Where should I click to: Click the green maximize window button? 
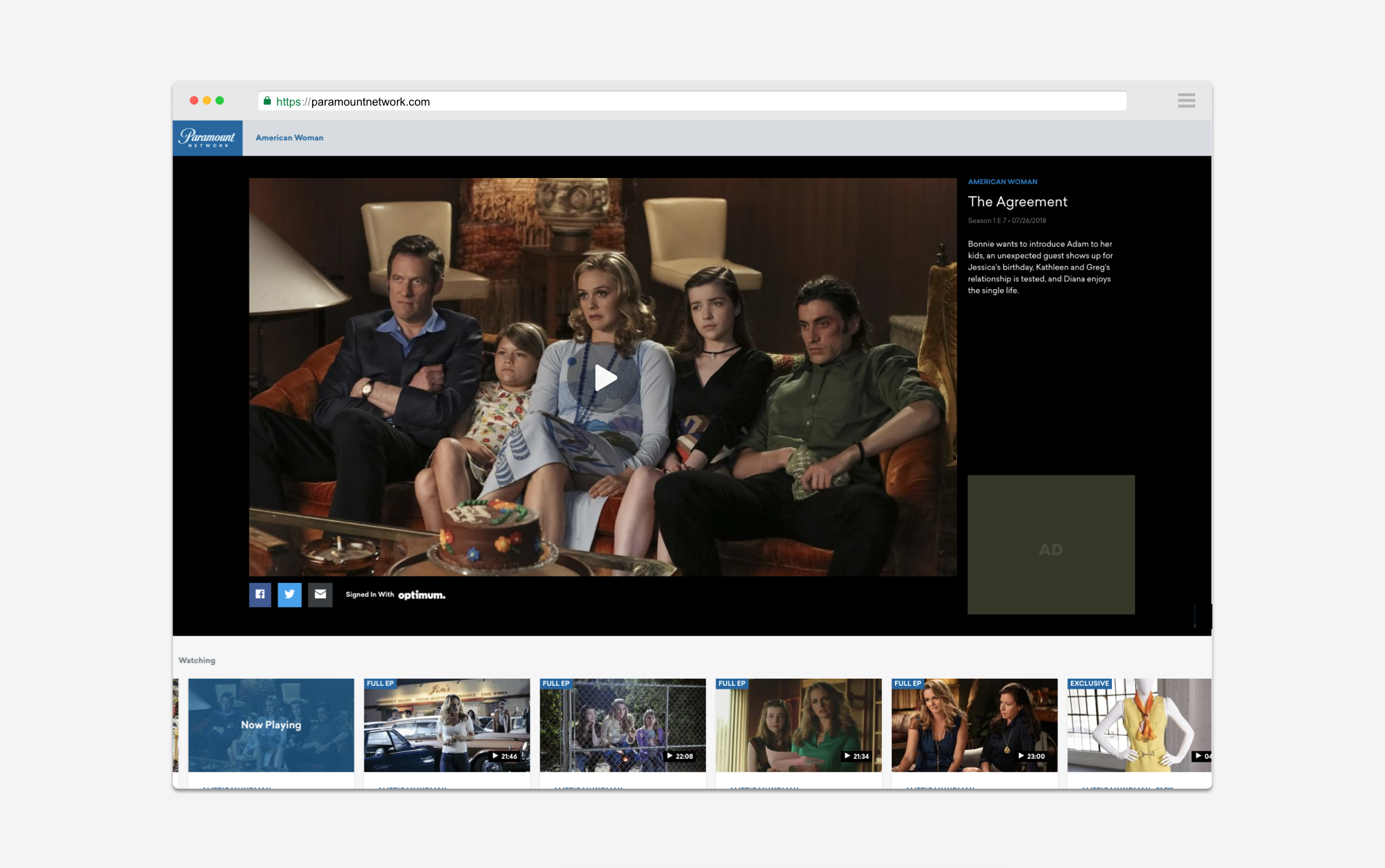coord(220,101)
